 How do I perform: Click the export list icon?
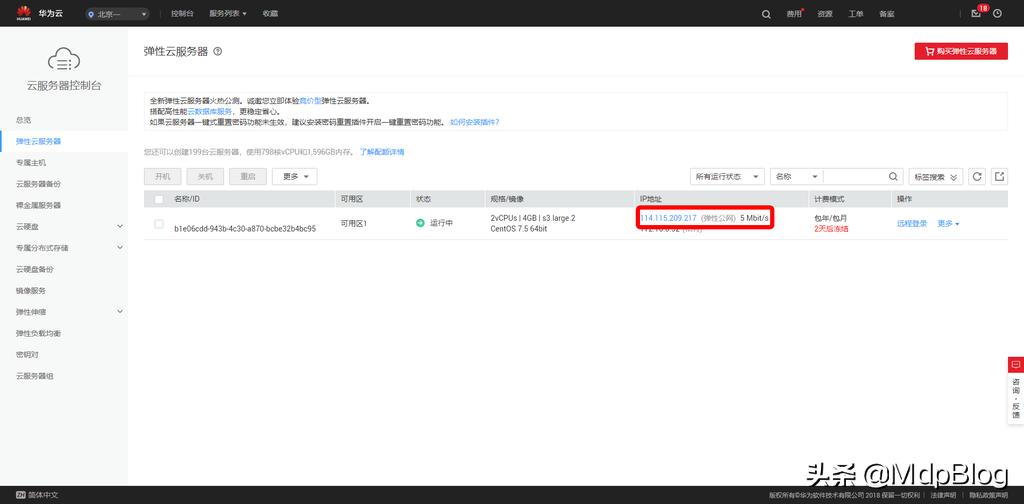pos(999,176)
